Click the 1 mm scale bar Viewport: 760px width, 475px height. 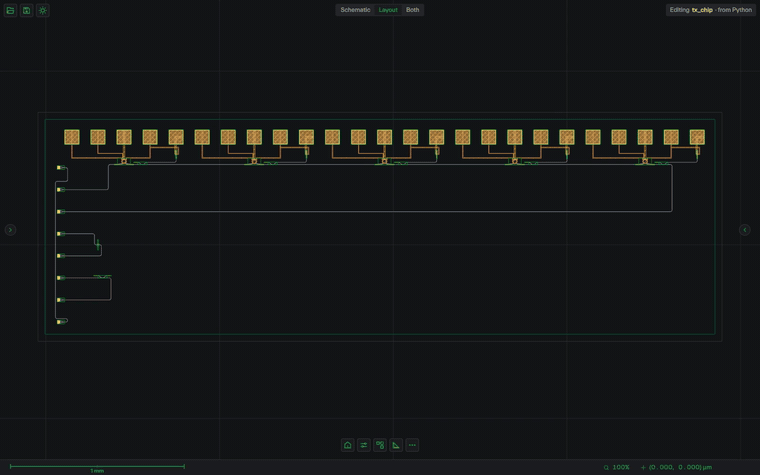click(x=97, y=467)
